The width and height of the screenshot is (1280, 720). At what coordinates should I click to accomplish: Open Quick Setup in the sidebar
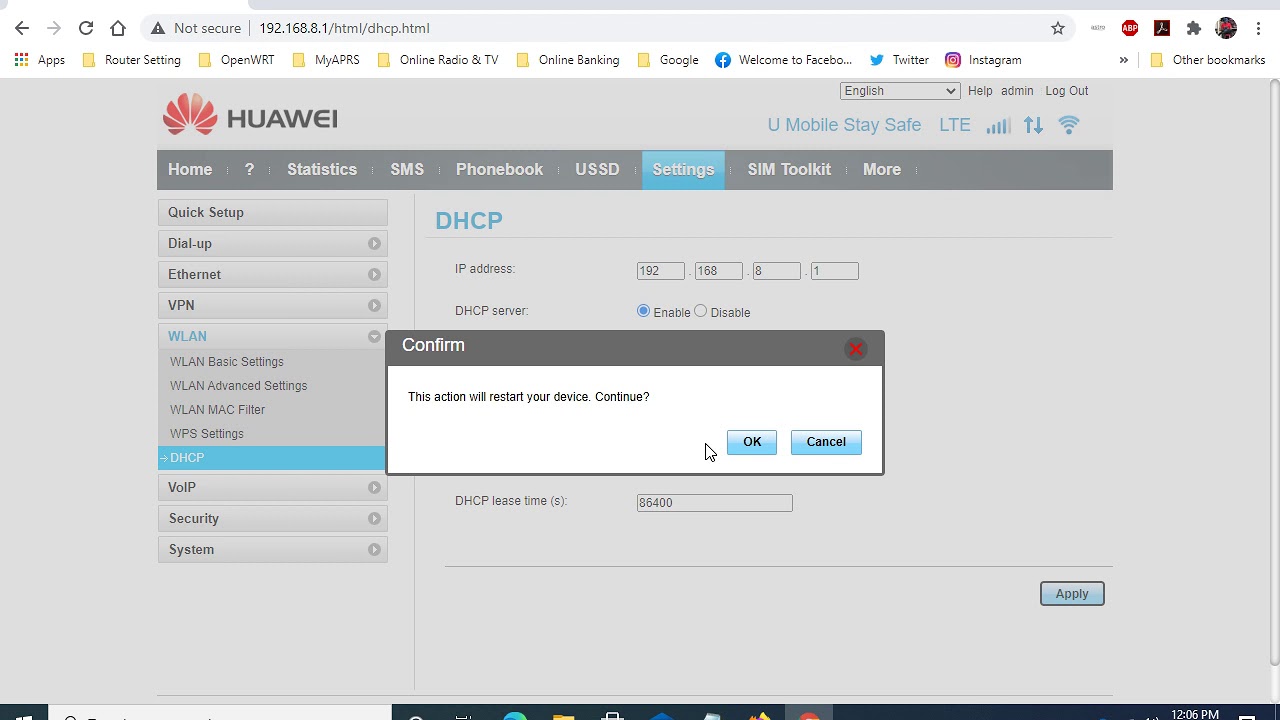click(x=272, y=212)
